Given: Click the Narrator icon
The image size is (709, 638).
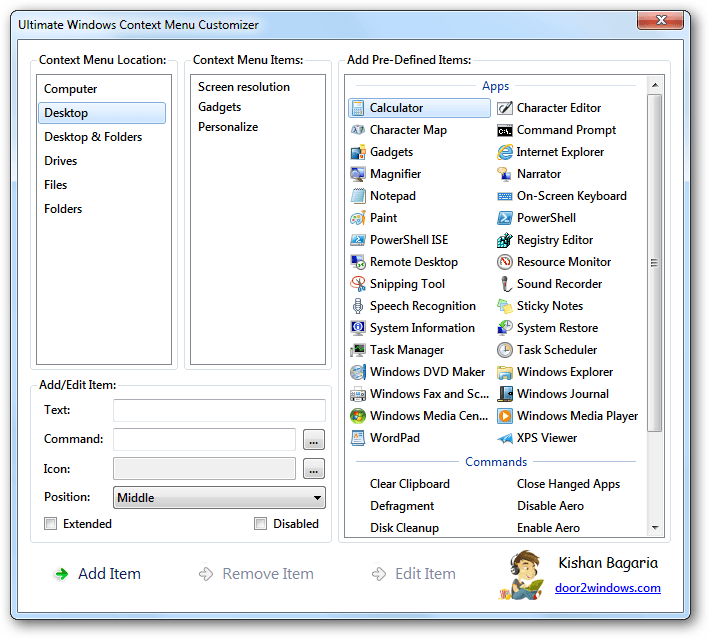Looking at the screenshot, I should 505,174.
